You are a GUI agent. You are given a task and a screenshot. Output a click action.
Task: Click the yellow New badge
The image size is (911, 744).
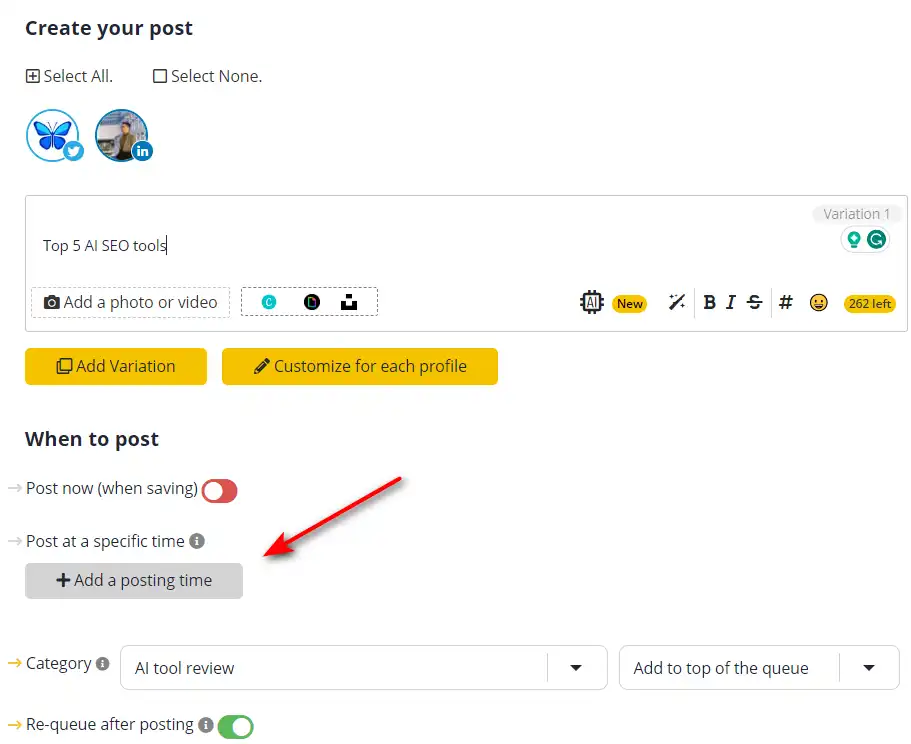630,304
